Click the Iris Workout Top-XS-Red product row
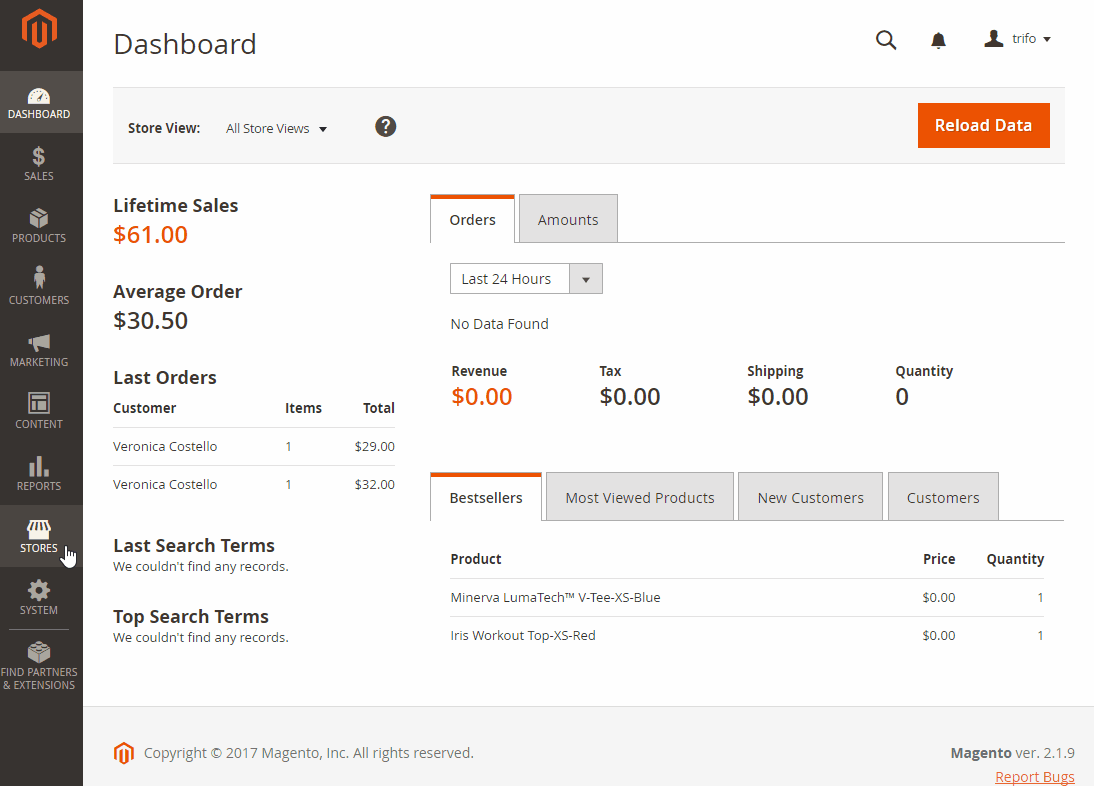The width and height of the screenshot is (1094, 786). point(747,635)
